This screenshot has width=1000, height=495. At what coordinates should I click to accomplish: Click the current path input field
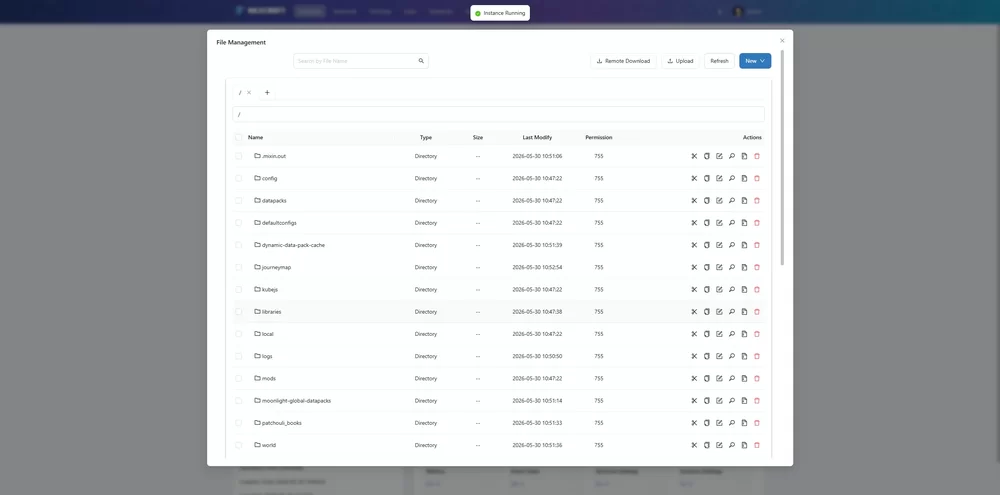pyautogui.click(x=498, y=114)
